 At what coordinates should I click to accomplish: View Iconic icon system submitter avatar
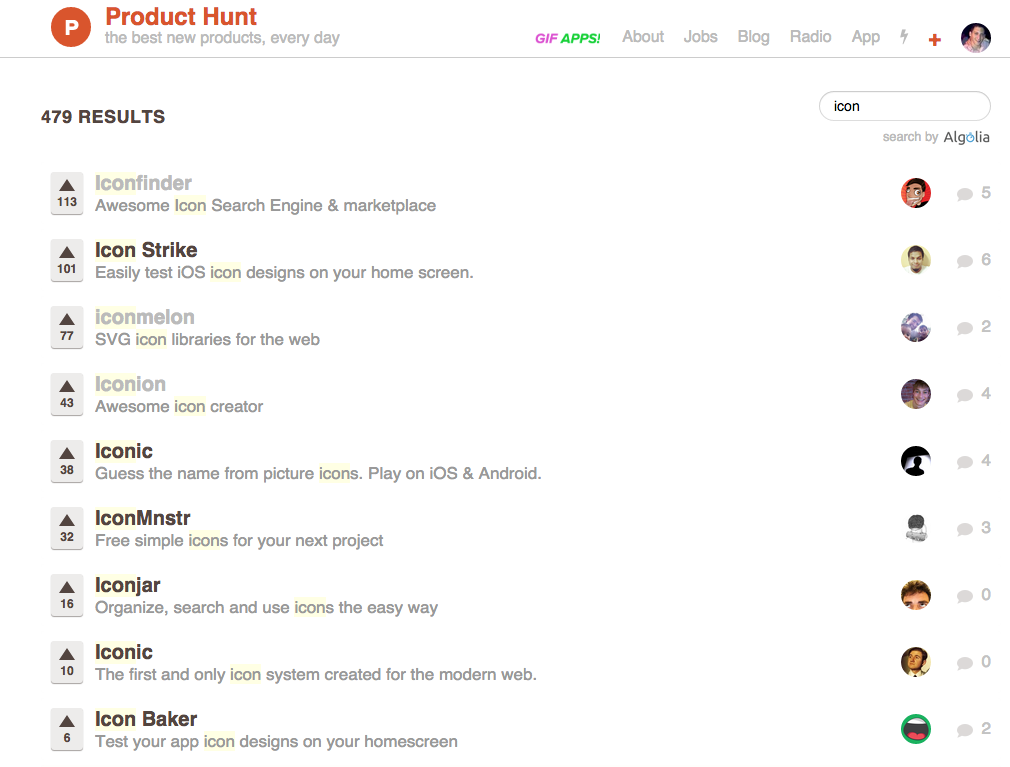pyautogui.click(x=915, y=662)
